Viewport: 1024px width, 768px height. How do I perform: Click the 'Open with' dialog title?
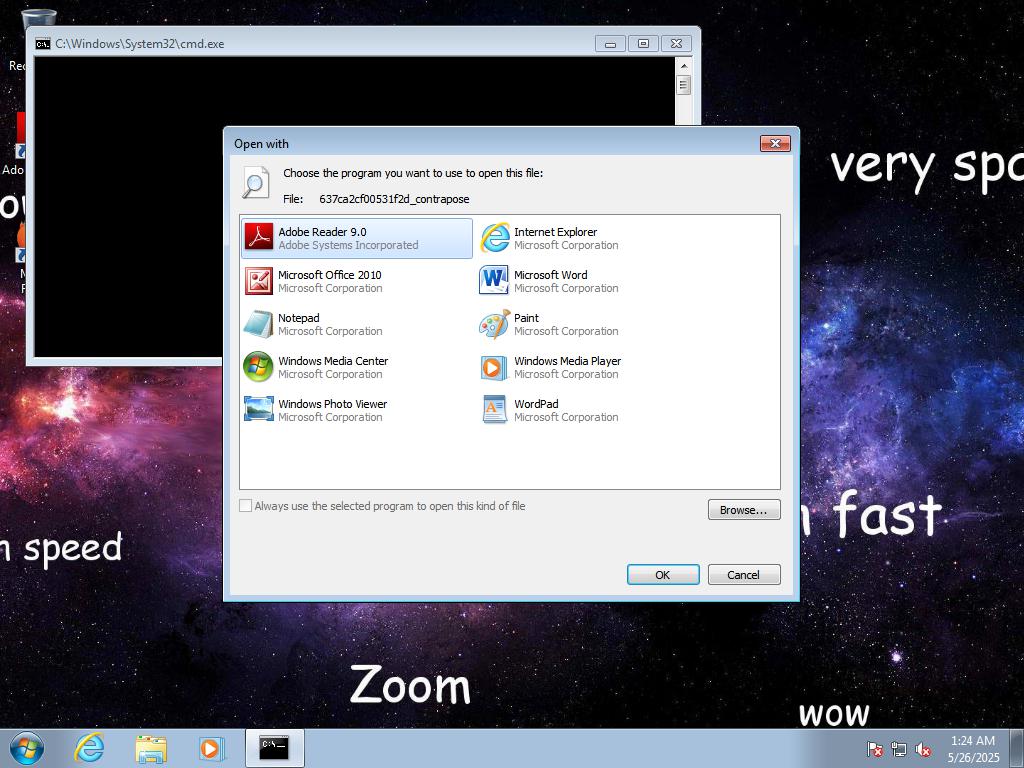[x=261, y=144]
